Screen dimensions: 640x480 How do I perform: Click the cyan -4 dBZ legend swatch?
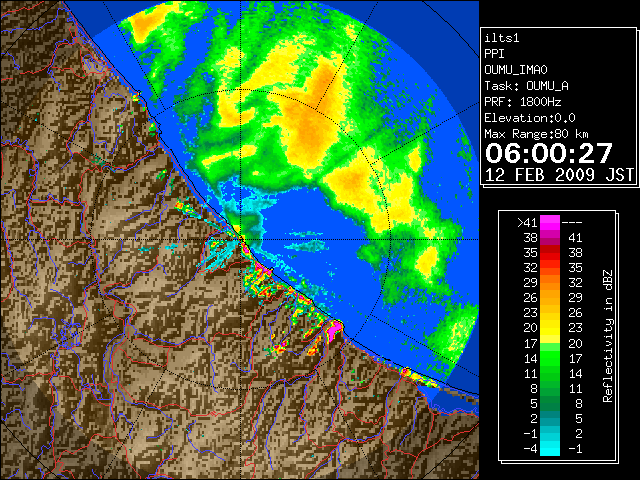[x=550, y=448]
